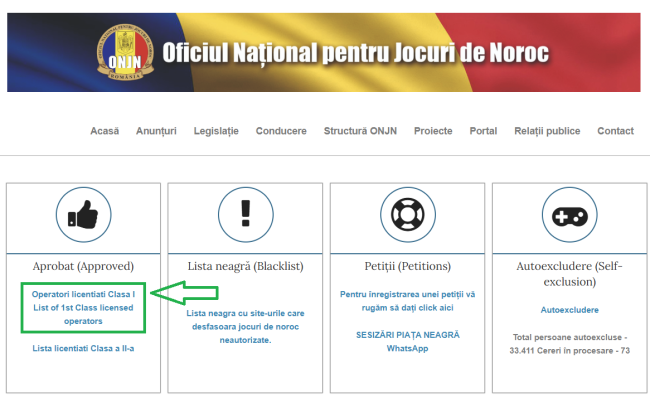
Task: Open Relații publice in navigation
Action: coord(547,131)
